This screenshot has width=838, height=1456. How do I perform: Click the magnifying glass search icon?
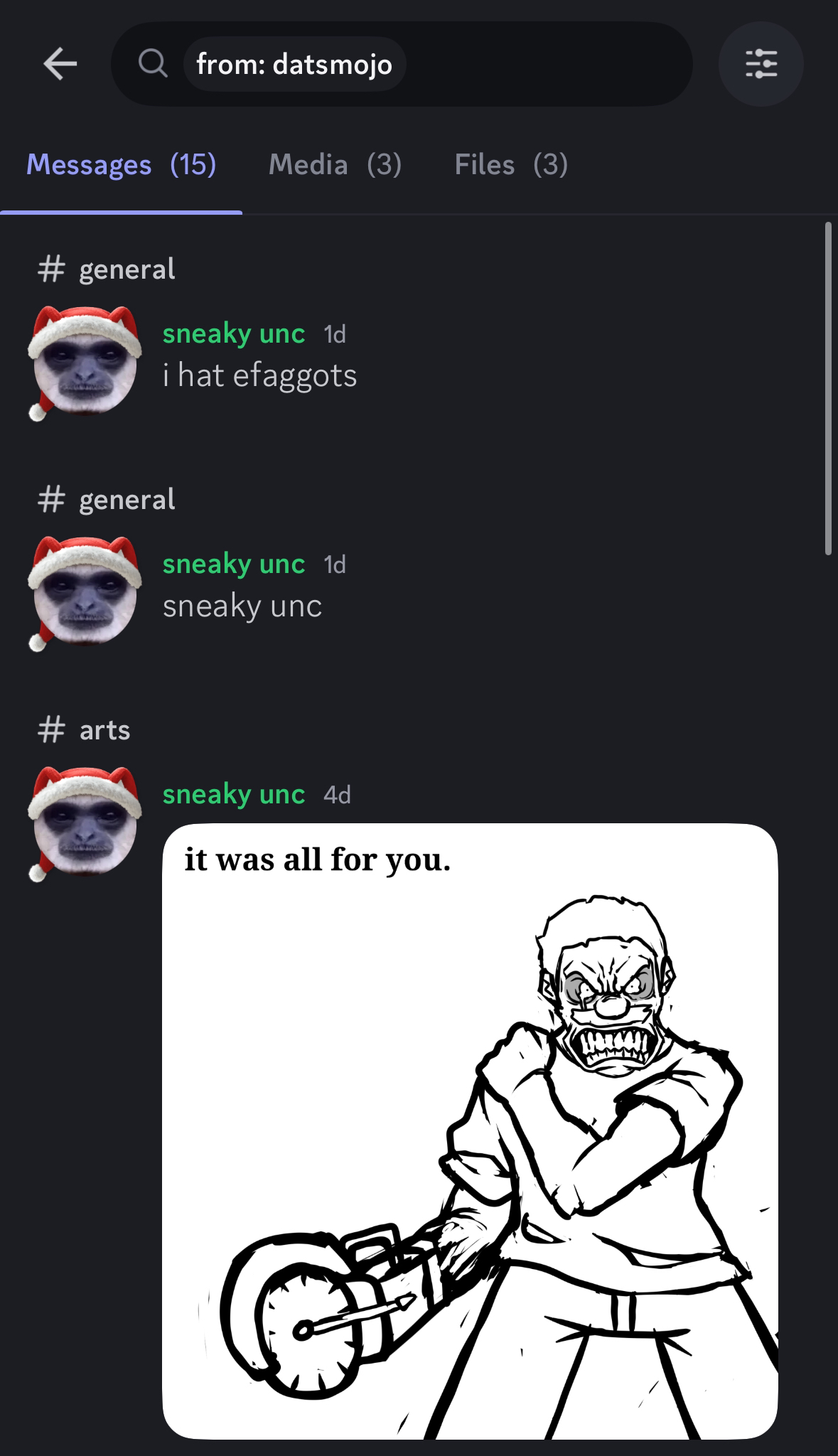click(x=152, y=65)
